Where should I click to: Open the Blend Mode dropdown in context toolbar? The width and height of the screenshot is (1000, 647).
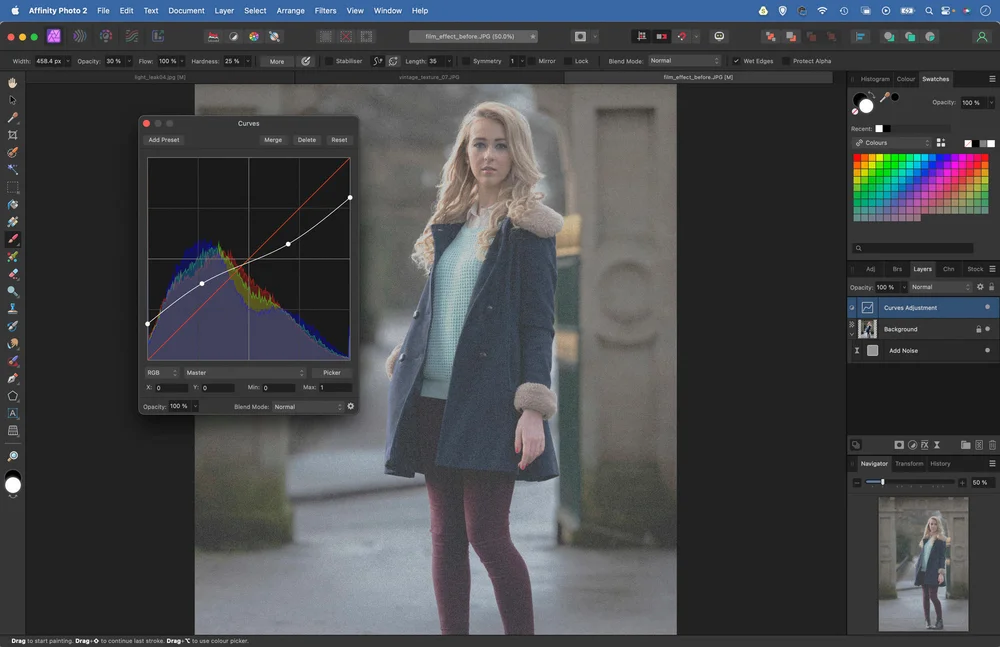click(x=684, y=61)
